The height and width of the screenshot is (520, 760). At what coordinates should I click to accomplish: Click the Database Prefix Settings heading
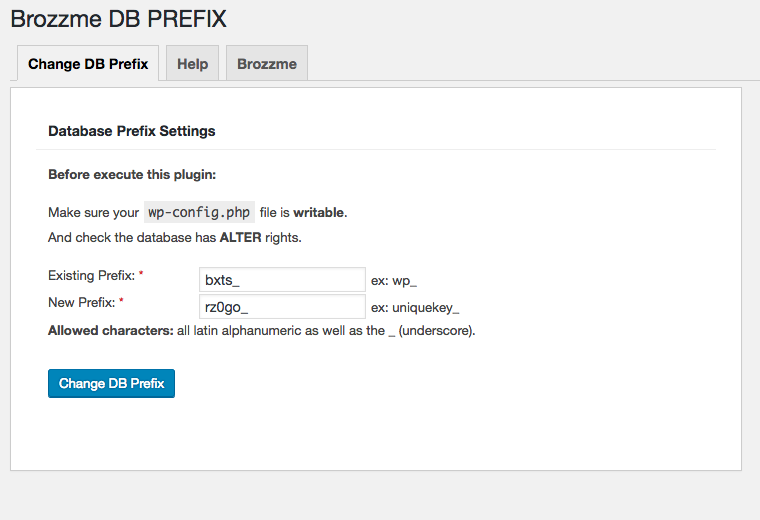(132, 130)
